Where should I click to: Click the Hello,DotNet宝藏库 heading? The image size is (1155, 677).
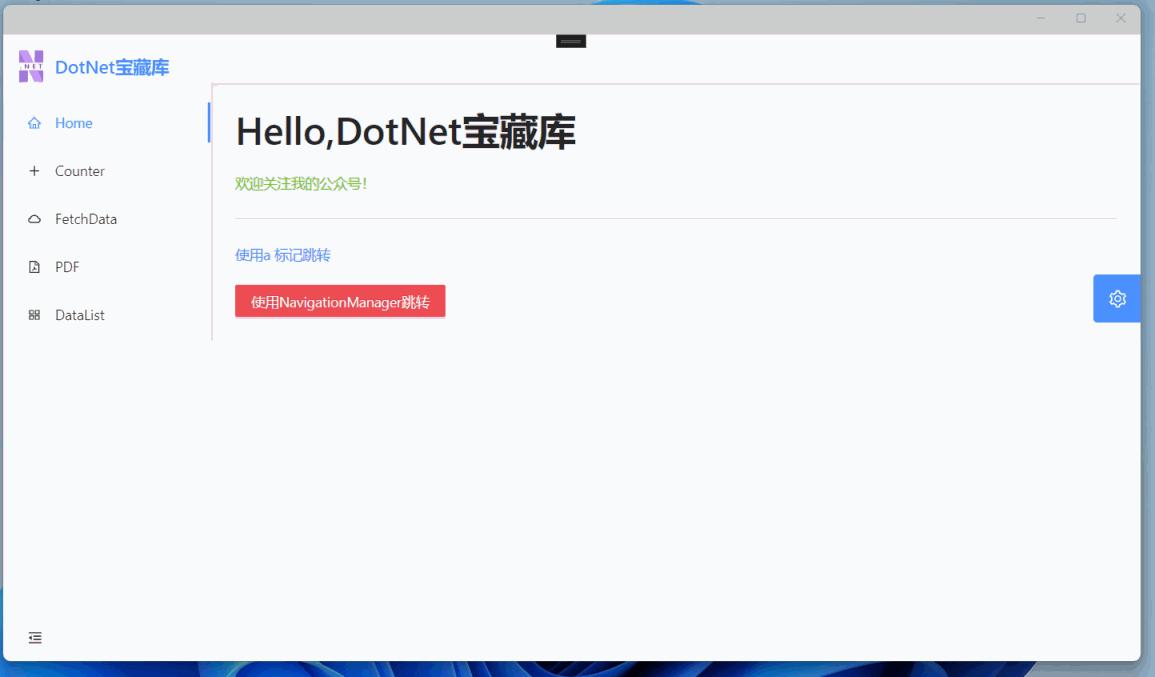405,133
